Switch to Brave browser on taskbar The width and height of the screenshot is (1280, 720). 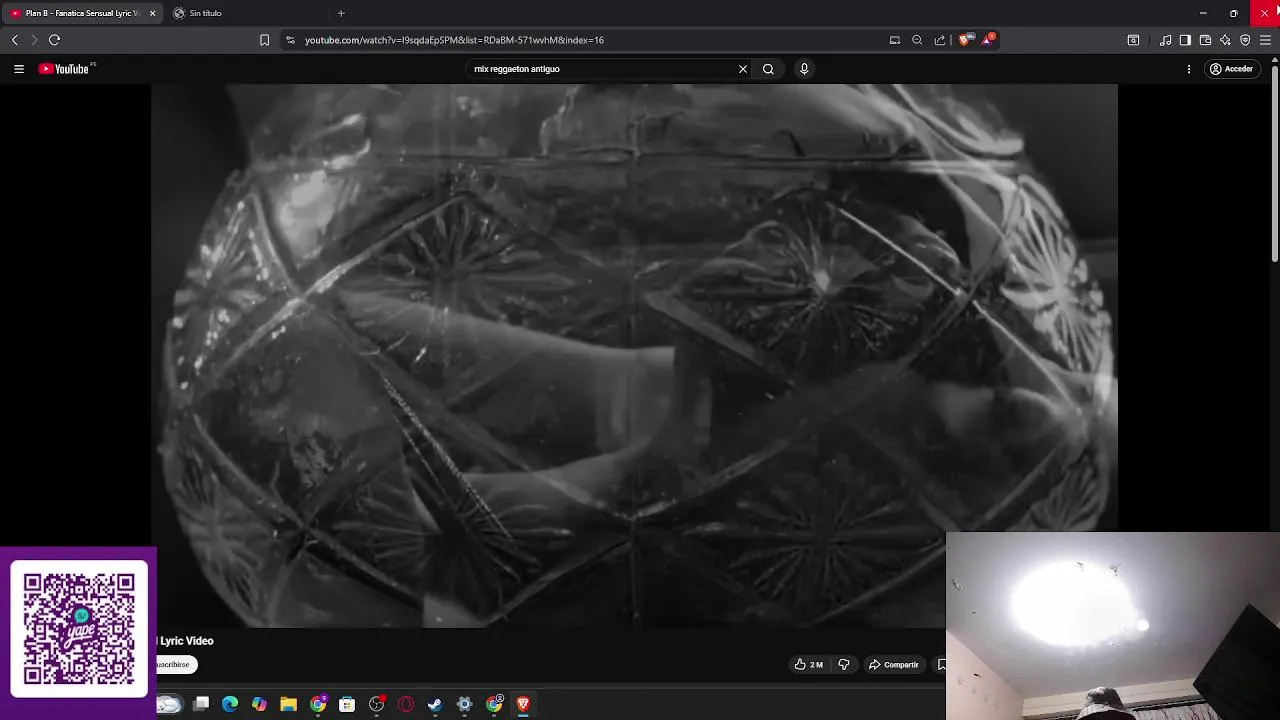523,705
